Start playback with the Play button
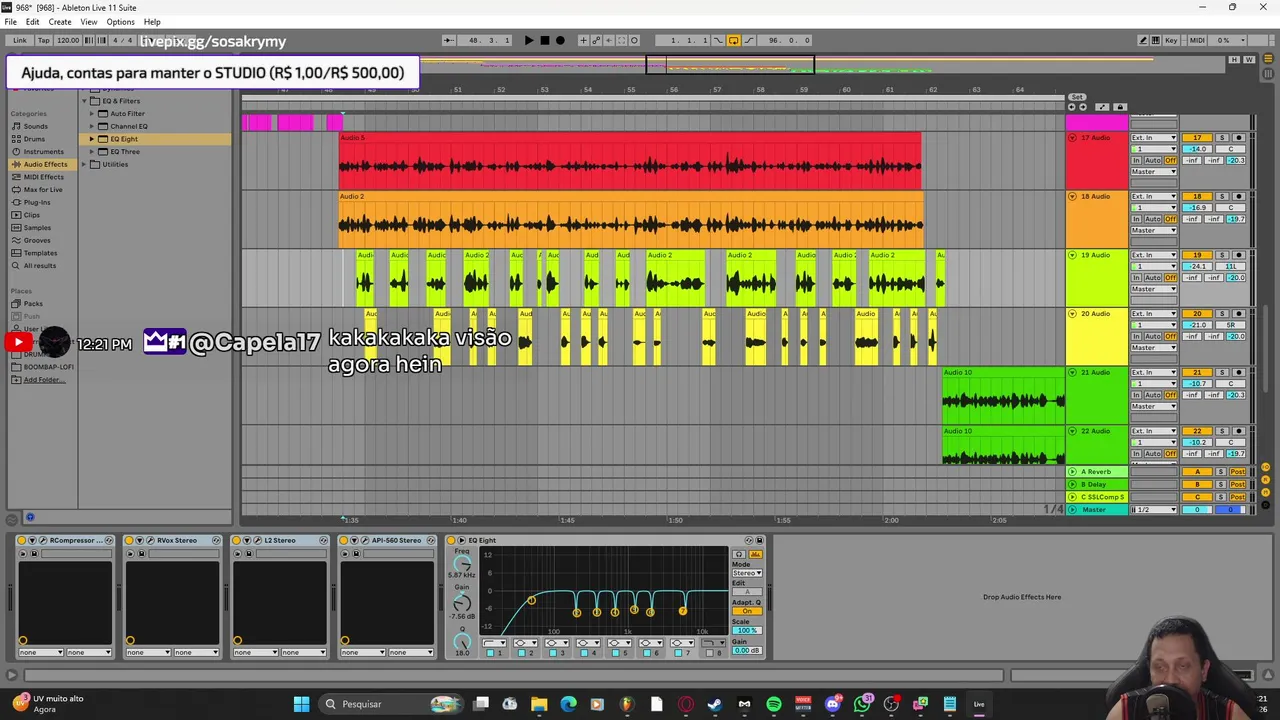Screen dimensions: 1280x720 pyautogui.click(x=529, y=40)
